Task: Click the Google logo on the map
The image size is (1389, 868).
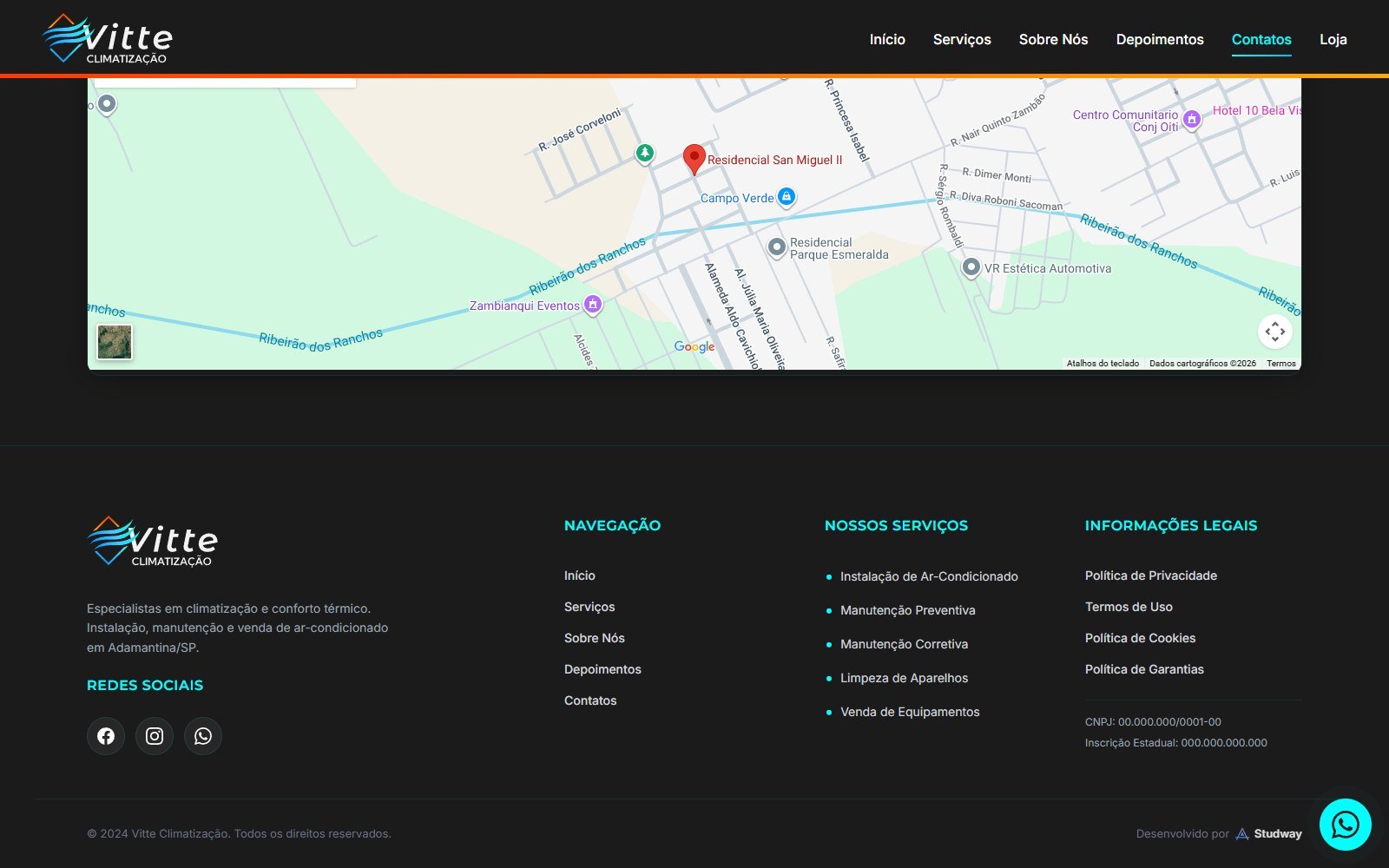Action: tap(694, 346)
